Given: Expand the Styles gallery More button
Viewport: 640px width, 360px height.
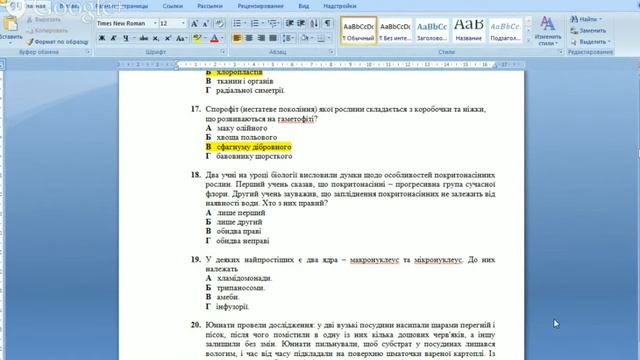Looking at the screenshot, I should [x=529, y=40].
